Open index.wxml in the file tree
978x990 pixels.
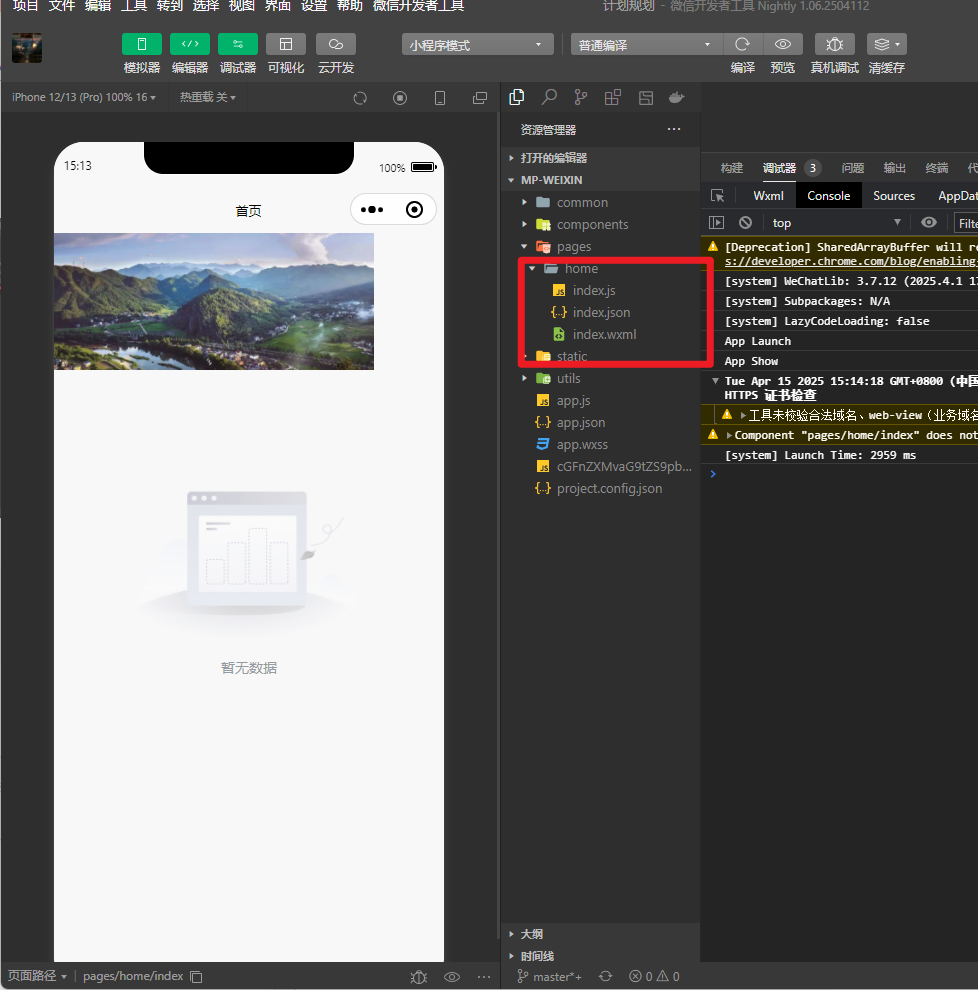point(604,334)
